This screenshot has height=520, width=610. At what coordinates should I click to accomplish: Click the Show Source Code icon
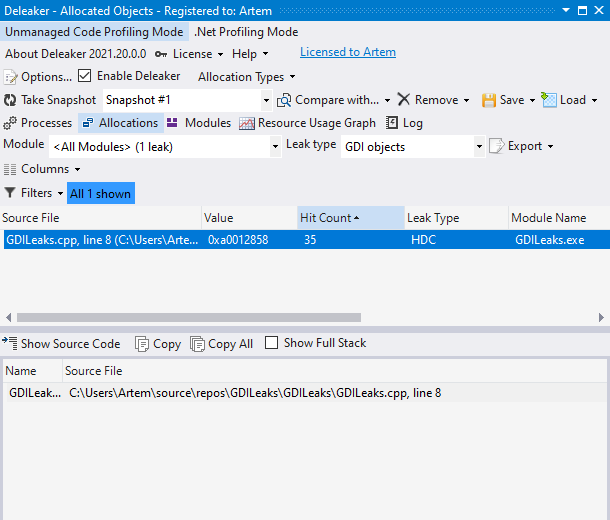click(x=10, y=343)
